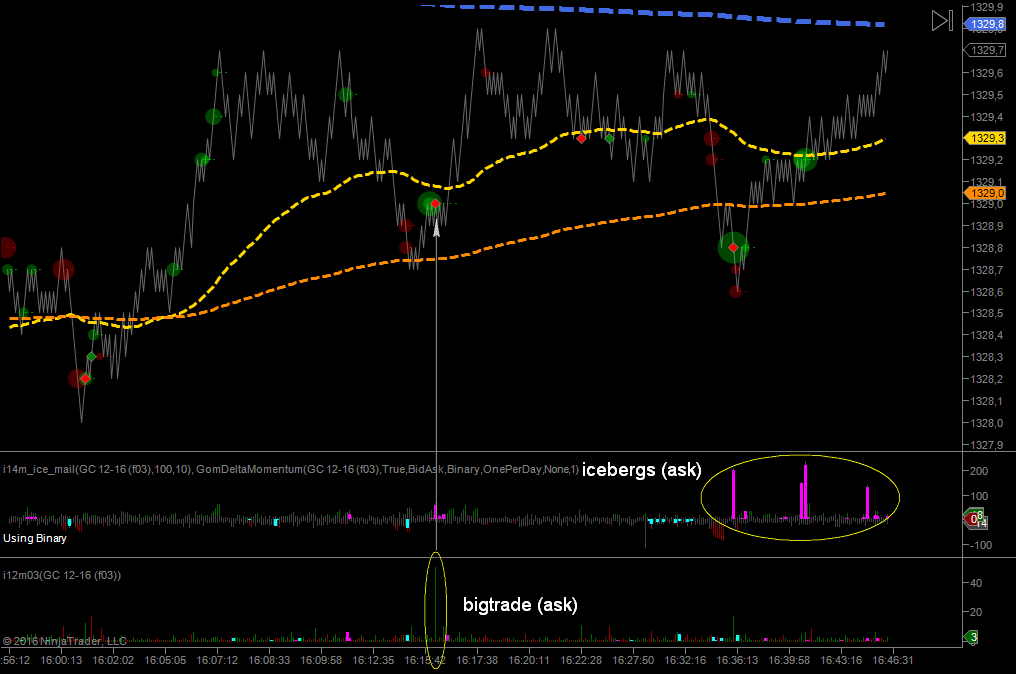Viewport: 1016px width, 674px height.
Task: Click the orange 1329,0 price marker
Action: [985, 193]
